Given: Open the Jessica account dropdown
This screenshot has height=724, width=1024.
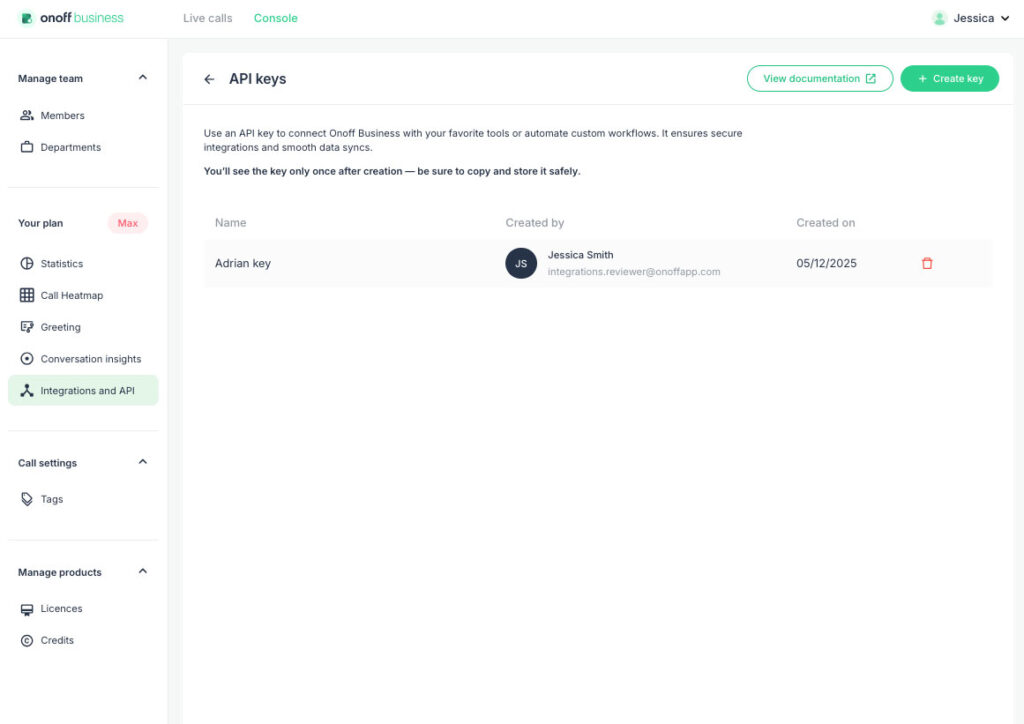Looking at the screenshot, I should coord(970,18).
